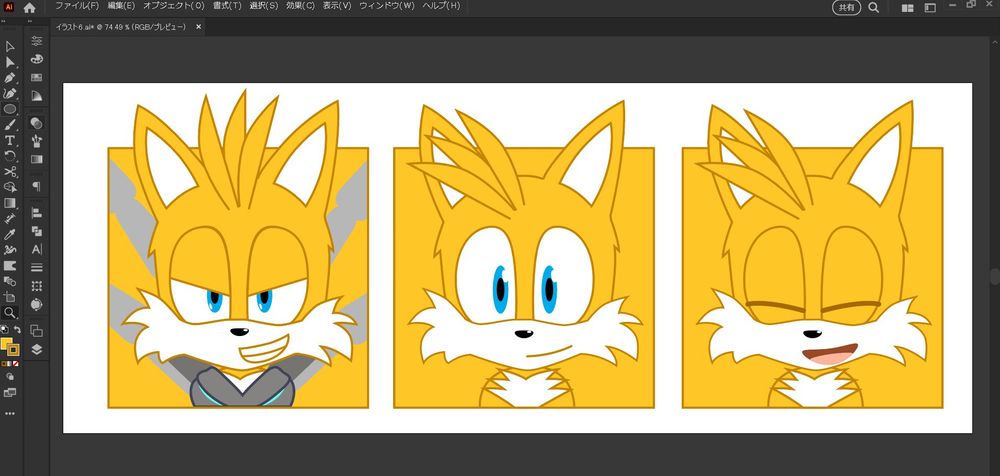Select the Scissors tool
The image size is (1000, 476).
coord(10,172)
